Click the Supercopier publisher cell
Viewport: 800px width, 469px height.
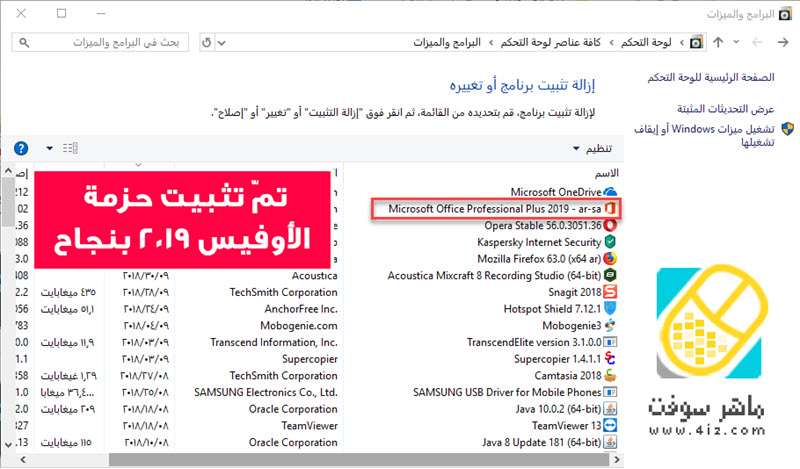(310, 359)
